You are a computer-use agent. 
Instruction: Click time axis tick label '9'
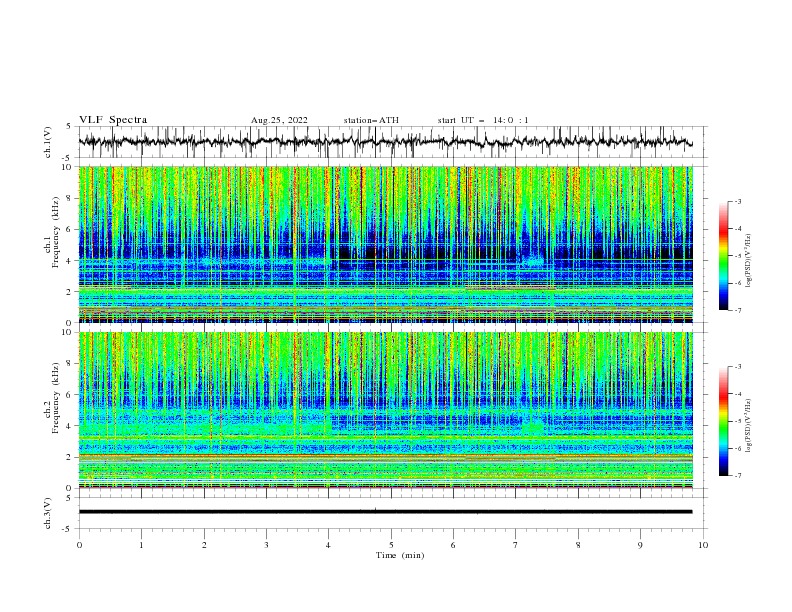(x=640, y=545)
